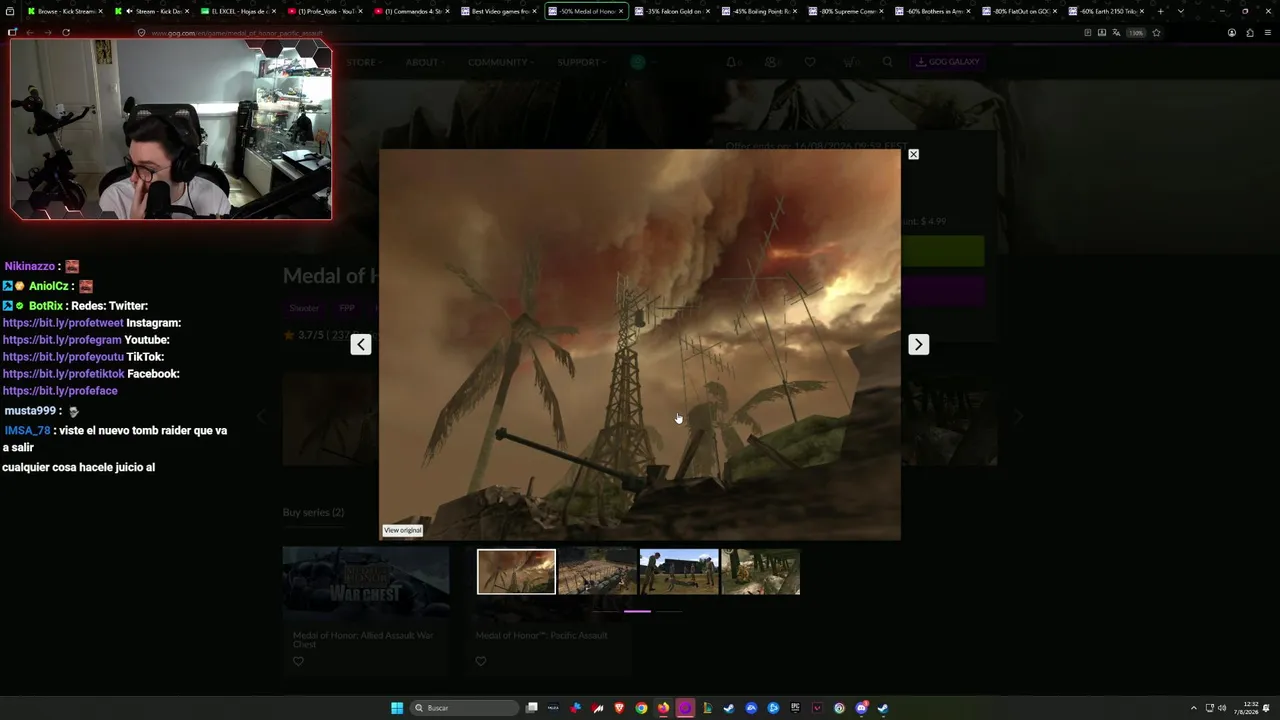Show hidden system tray icons
Image resolution: width=1280 pixels, height=720 pixels.
(x=1193, y=708)
